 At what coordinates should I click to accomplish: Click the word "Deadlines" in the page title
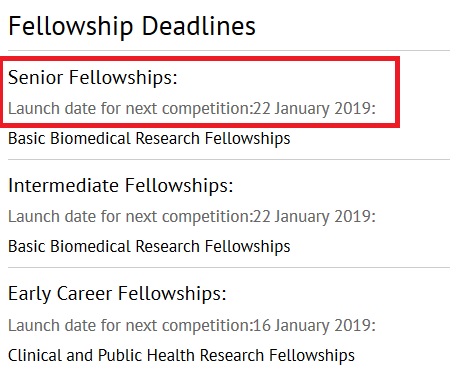pyautogui.click(x=199, y=26)
